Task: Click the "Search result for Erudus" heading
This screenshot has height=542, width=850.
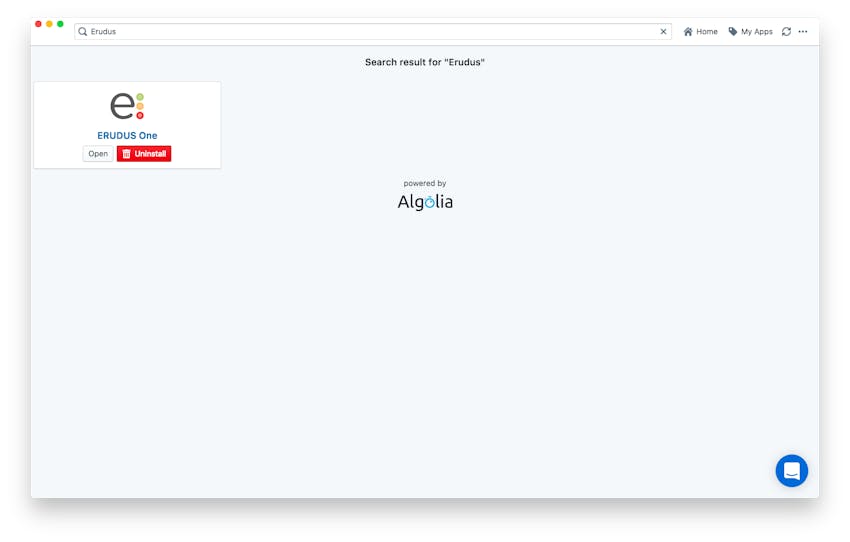Action: pyautogui.click(x=424, y=62)
